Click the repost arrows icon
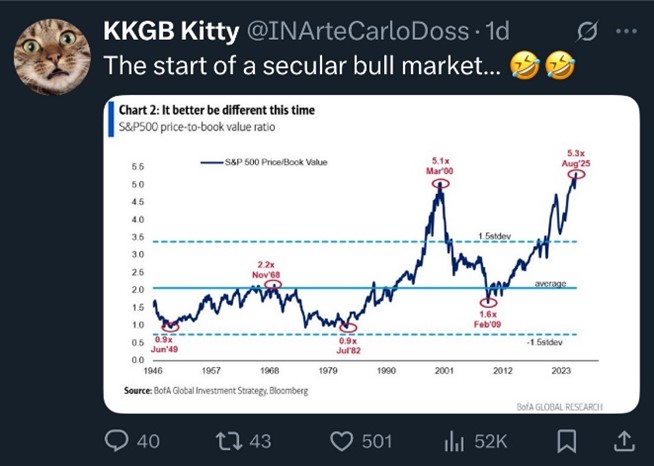654x466 pixels. tap(233, 441)
